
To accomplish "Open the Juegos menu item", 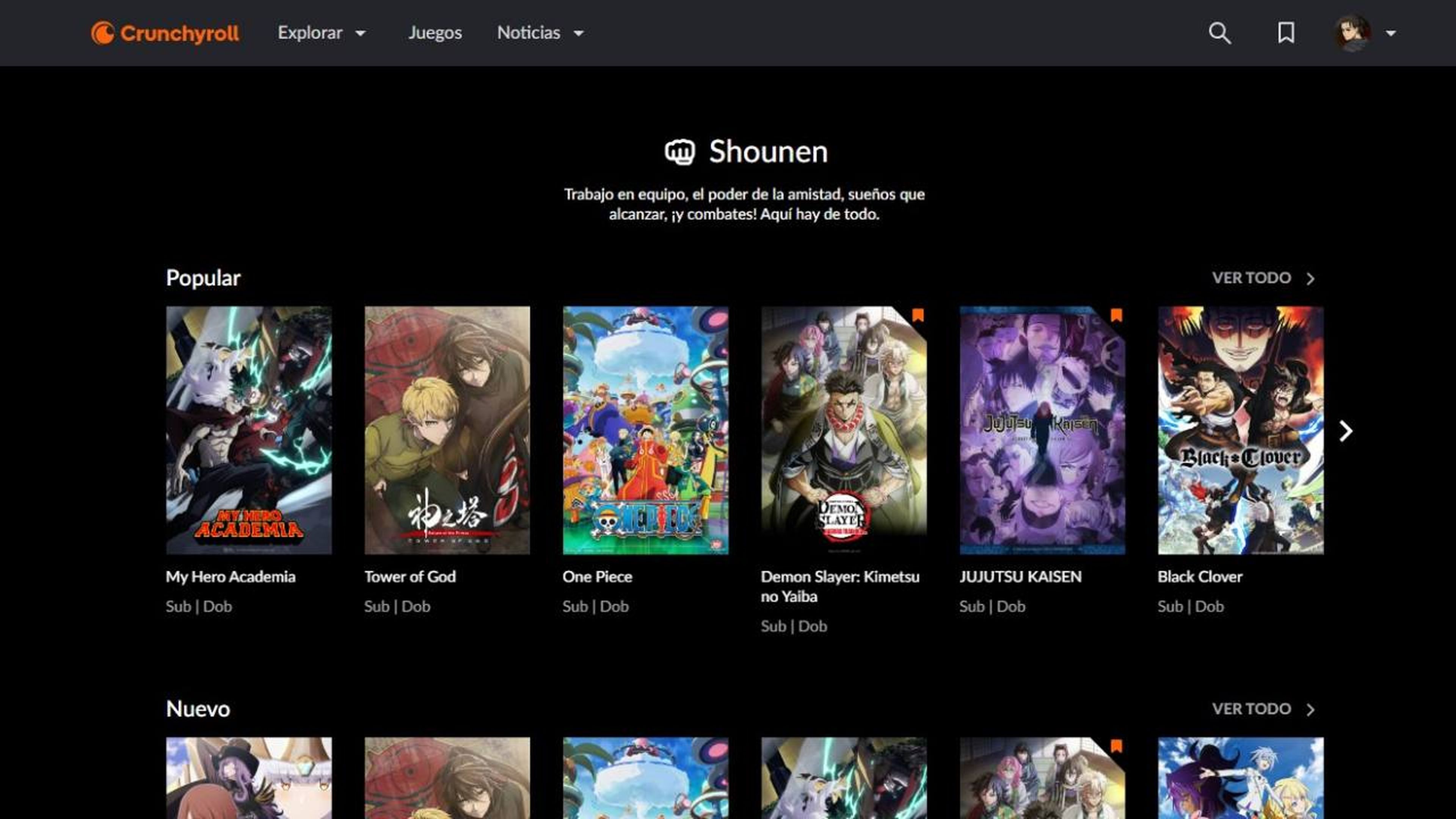I will click(435, 33).
